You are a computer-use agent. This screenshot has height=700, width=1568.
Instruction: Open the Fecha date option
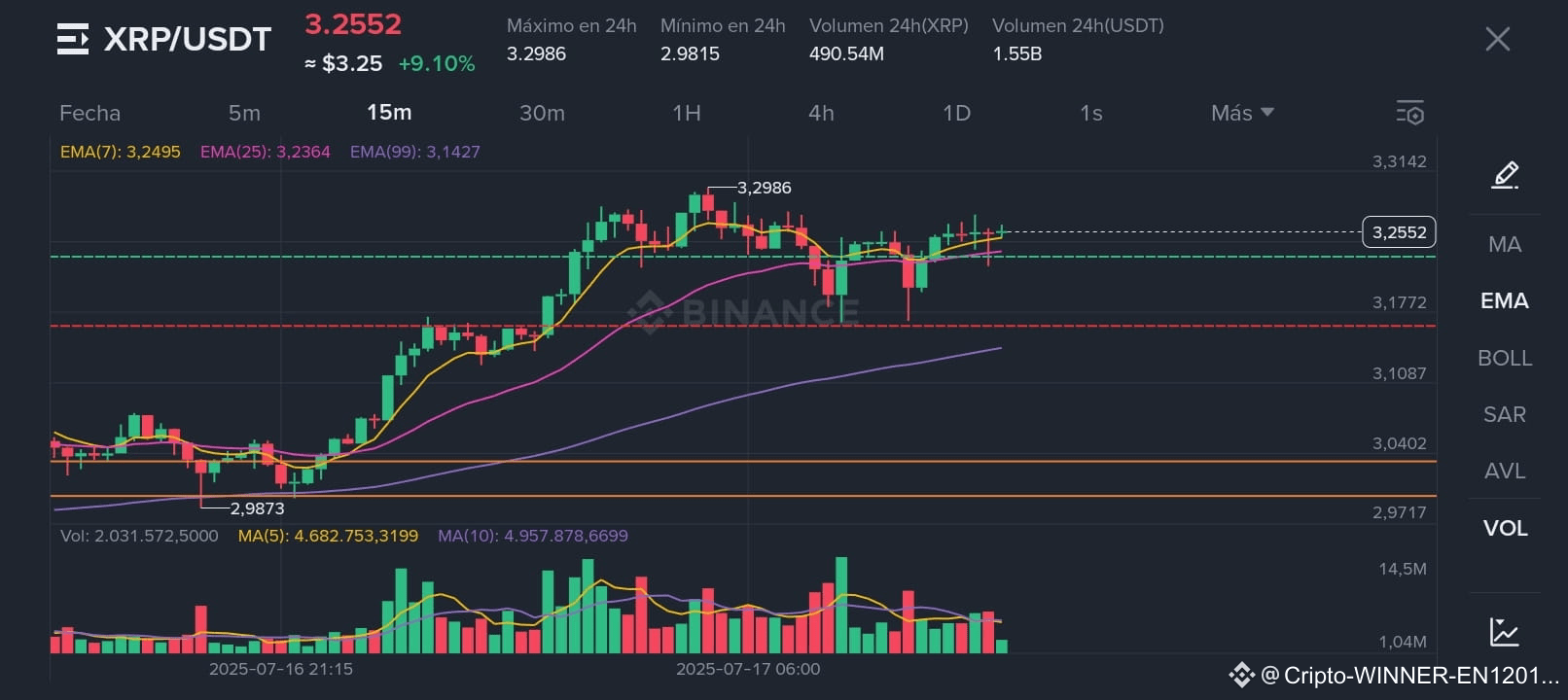click(89, 113)
